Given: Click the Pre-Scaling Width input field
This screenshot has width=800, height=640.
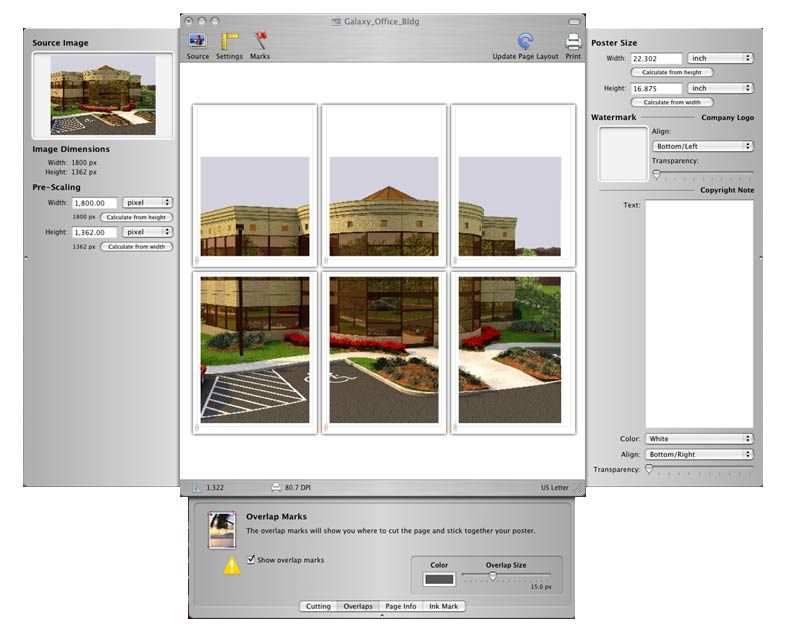Looking at the screenshot, I should tap(94, 203).
